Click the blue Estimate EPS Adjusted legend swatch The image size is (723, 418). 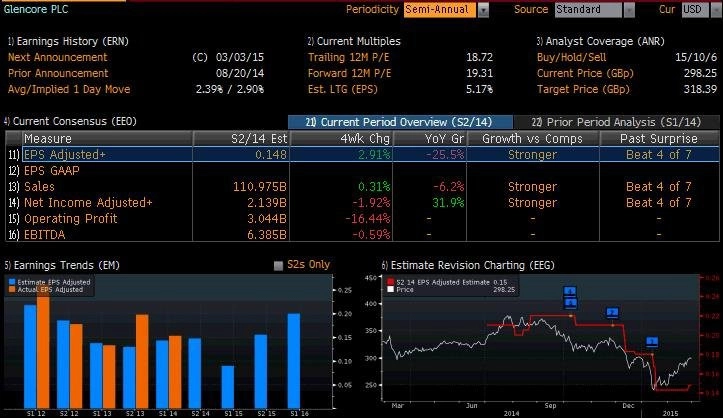click(x=12, y=282)
